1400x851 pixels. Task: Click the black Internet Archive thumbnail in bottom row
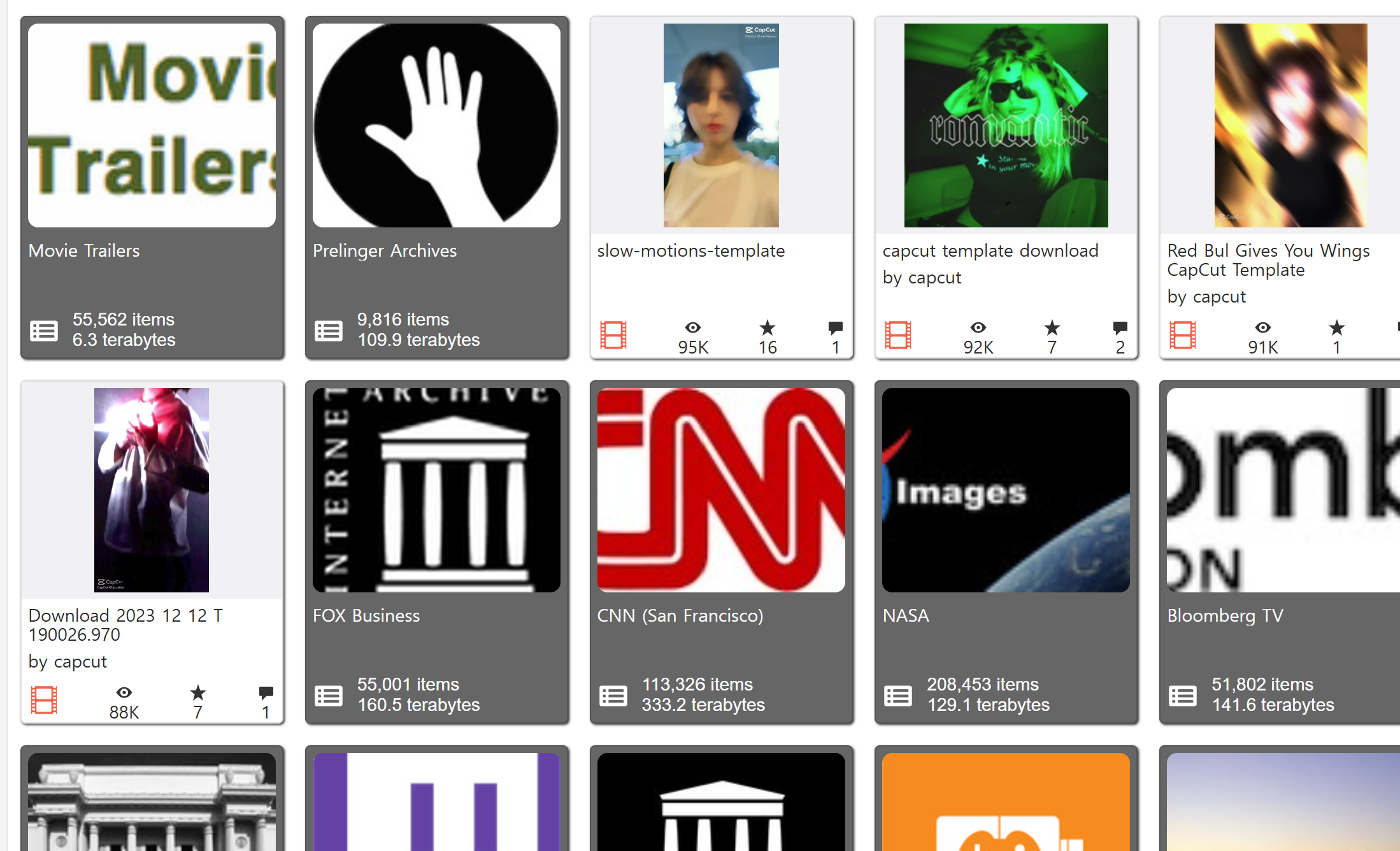point(721,802)
